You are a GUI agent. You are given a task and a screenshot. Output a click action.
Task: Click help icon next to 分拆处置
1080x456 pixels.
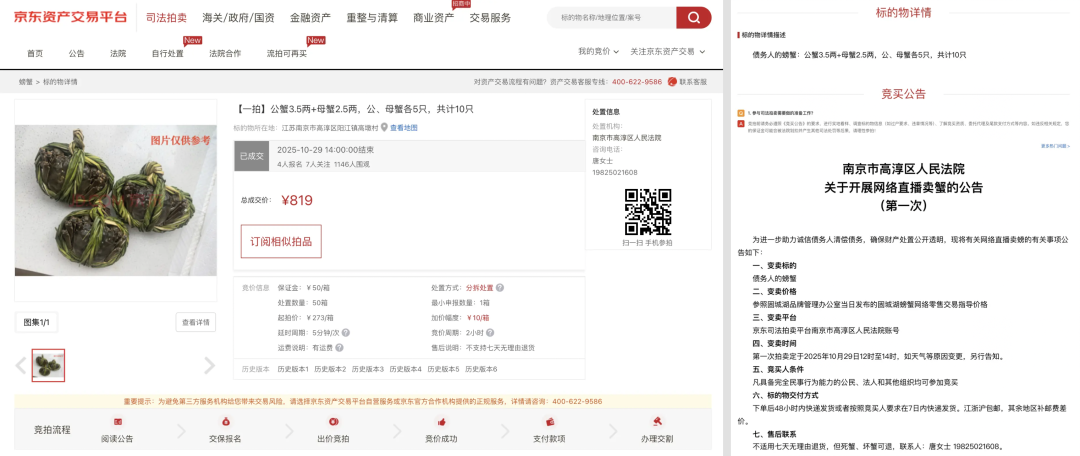(x=500, y=287)
